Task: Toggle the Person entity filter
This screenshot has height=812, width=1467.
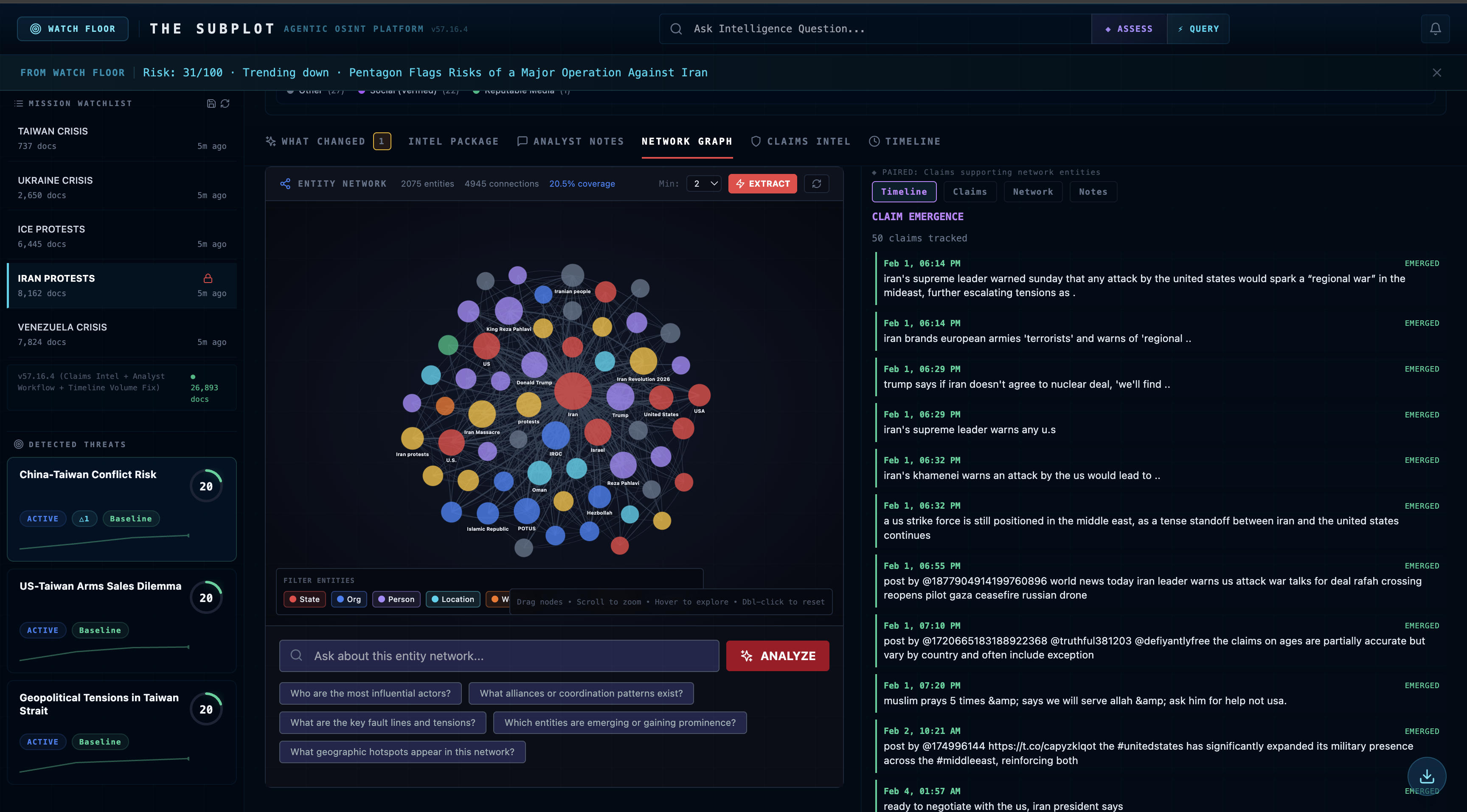Action: pyautogui.click(x=396, y=599)
